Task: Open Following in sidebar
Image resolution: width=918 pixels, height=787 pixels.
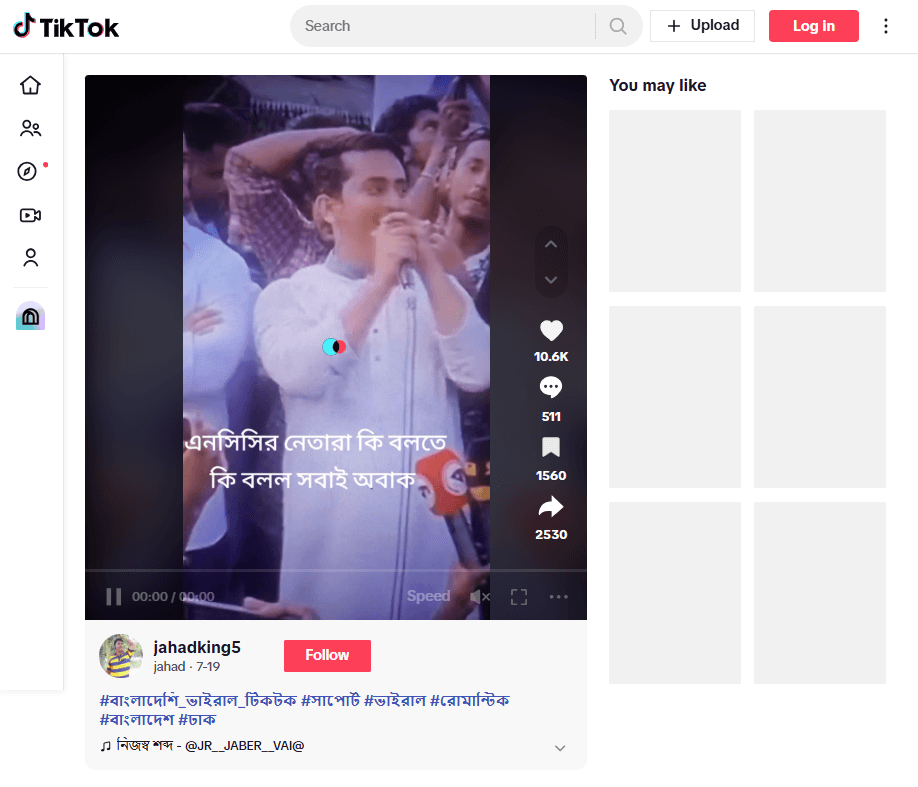Action: (30, 128)
